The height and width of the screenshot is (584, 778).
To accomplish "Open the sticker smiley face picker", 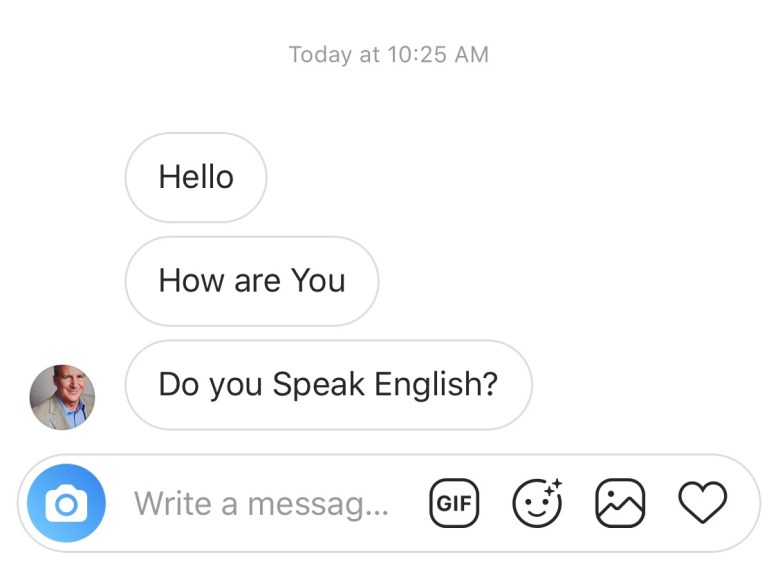I will coord(537,503).
